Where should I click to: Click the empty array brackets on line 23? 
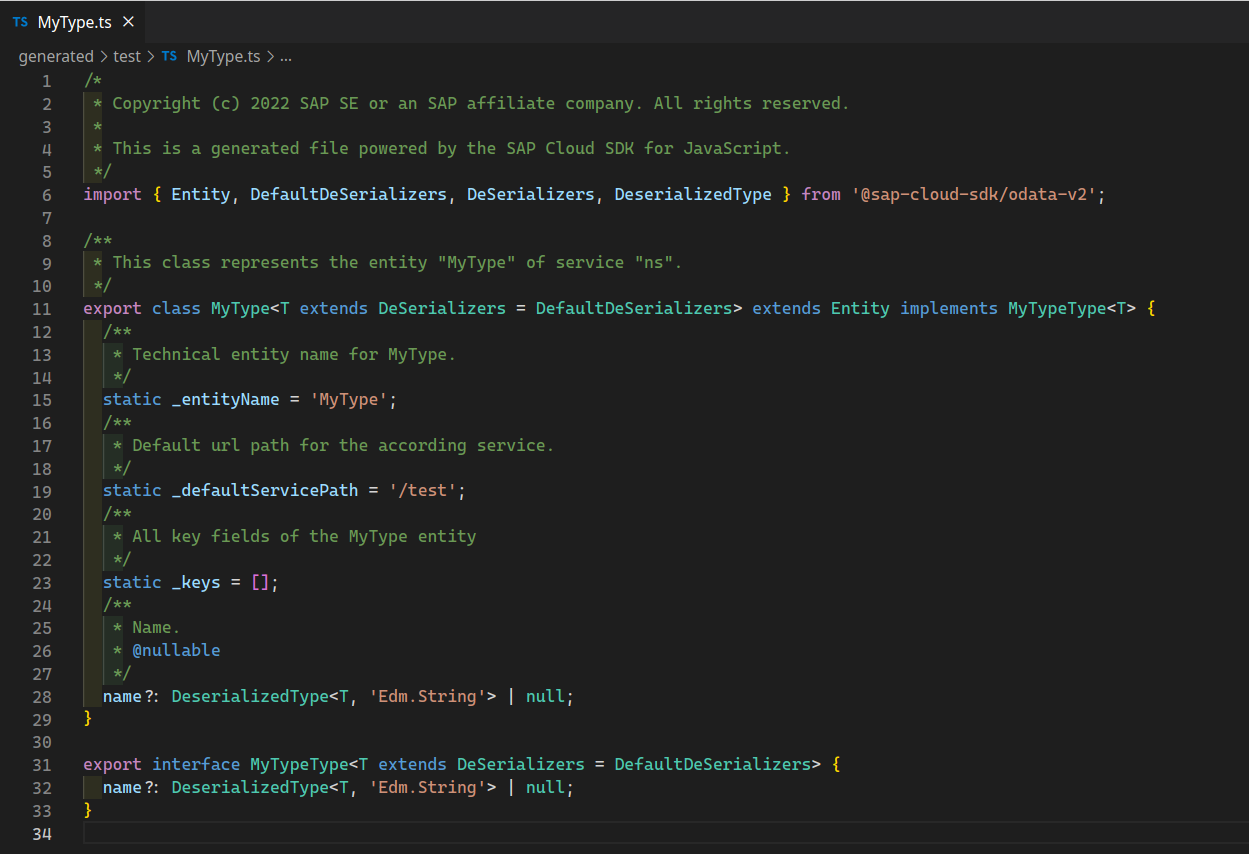click(x=260, y=583)
